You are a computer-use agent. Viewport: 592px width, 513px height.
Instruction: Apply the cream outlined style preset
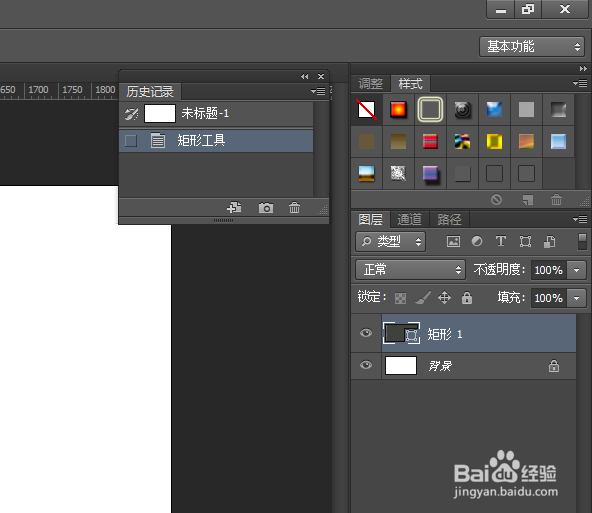(x=430, y=110)
